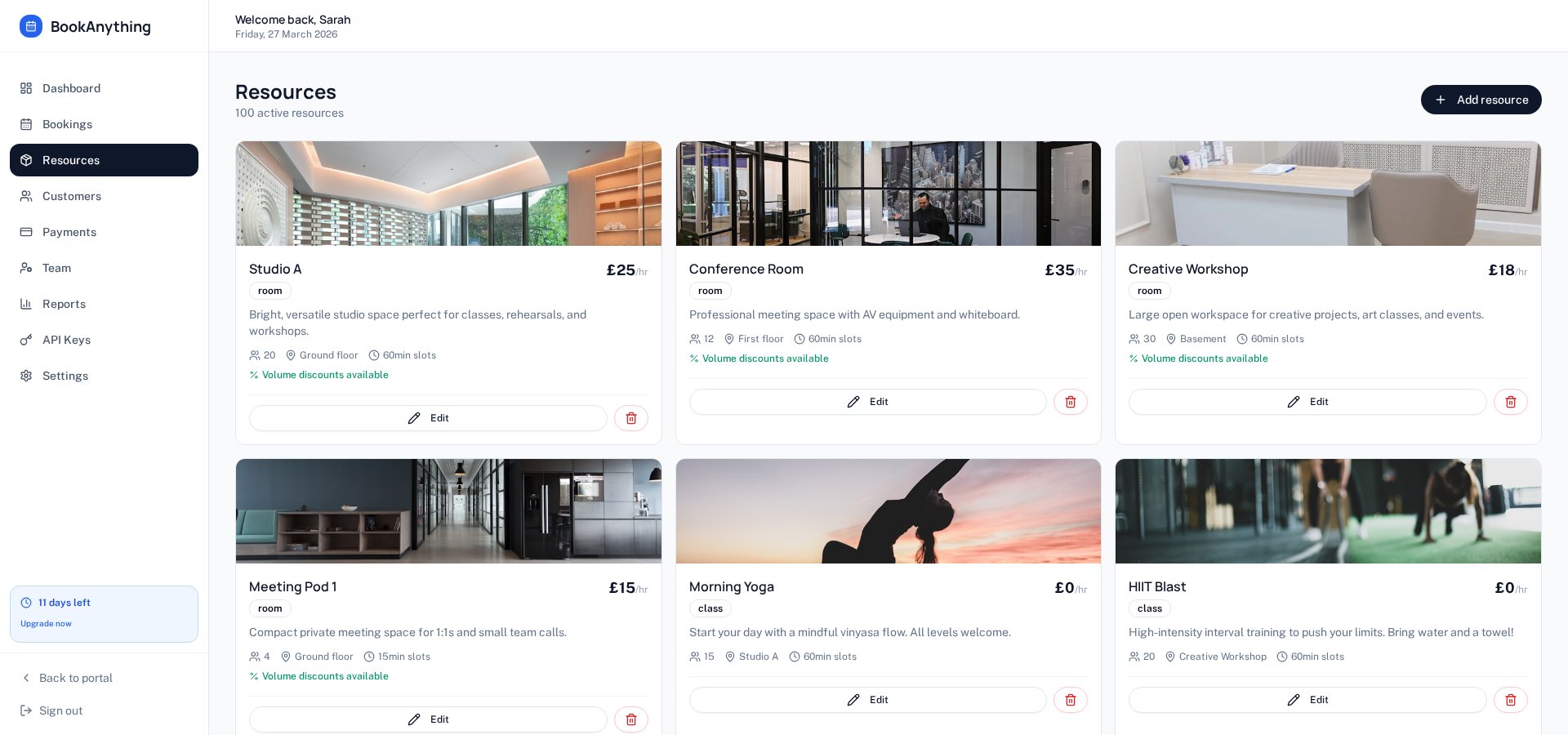Delete Conference Room using its trash icon
The height and width of the screenshot is (735, 1568).
(x=1071, y=402)
